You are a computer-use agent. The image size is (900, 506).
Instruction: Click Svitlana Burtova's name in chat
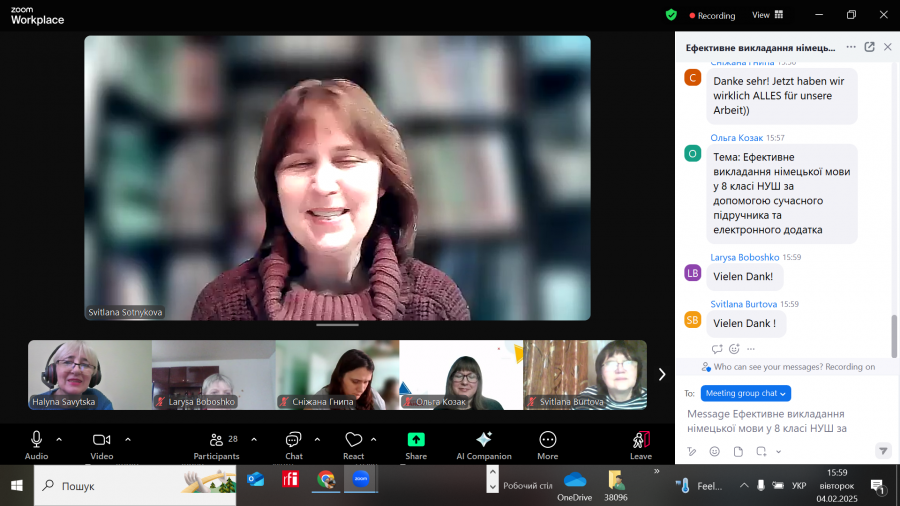pyautogui.click(x=743, y=304)
